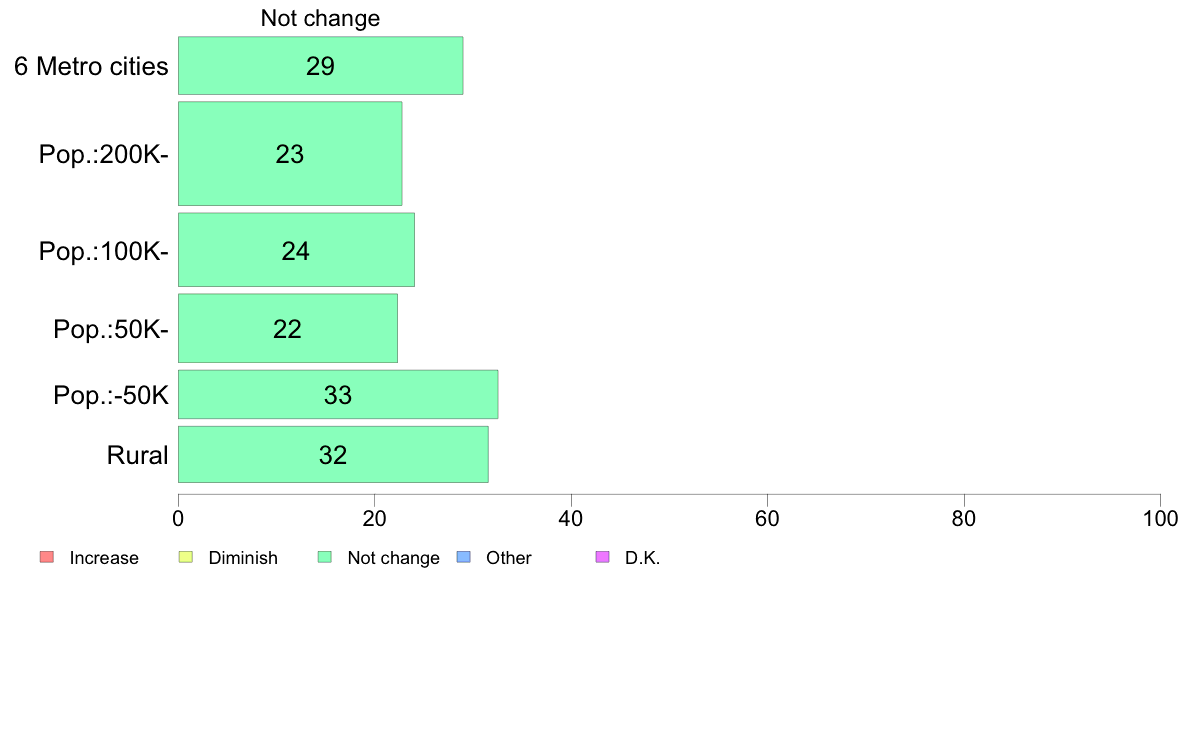
Task: Click the yellow Diminish legend swatch
Action: pyautogui.click(x=186, y=557)
